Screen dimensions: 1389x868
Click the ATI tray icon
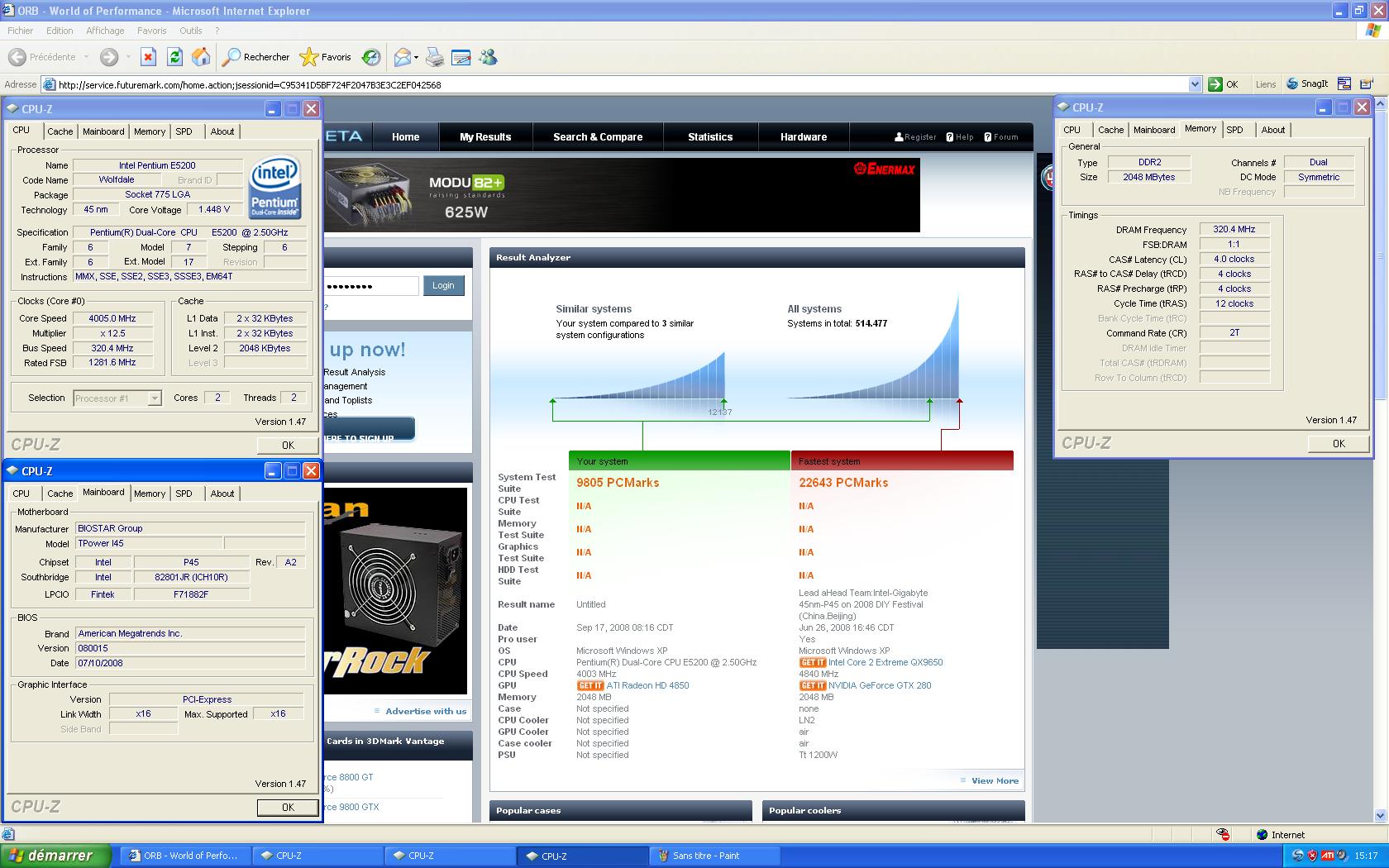click(x=1328, y=856)
